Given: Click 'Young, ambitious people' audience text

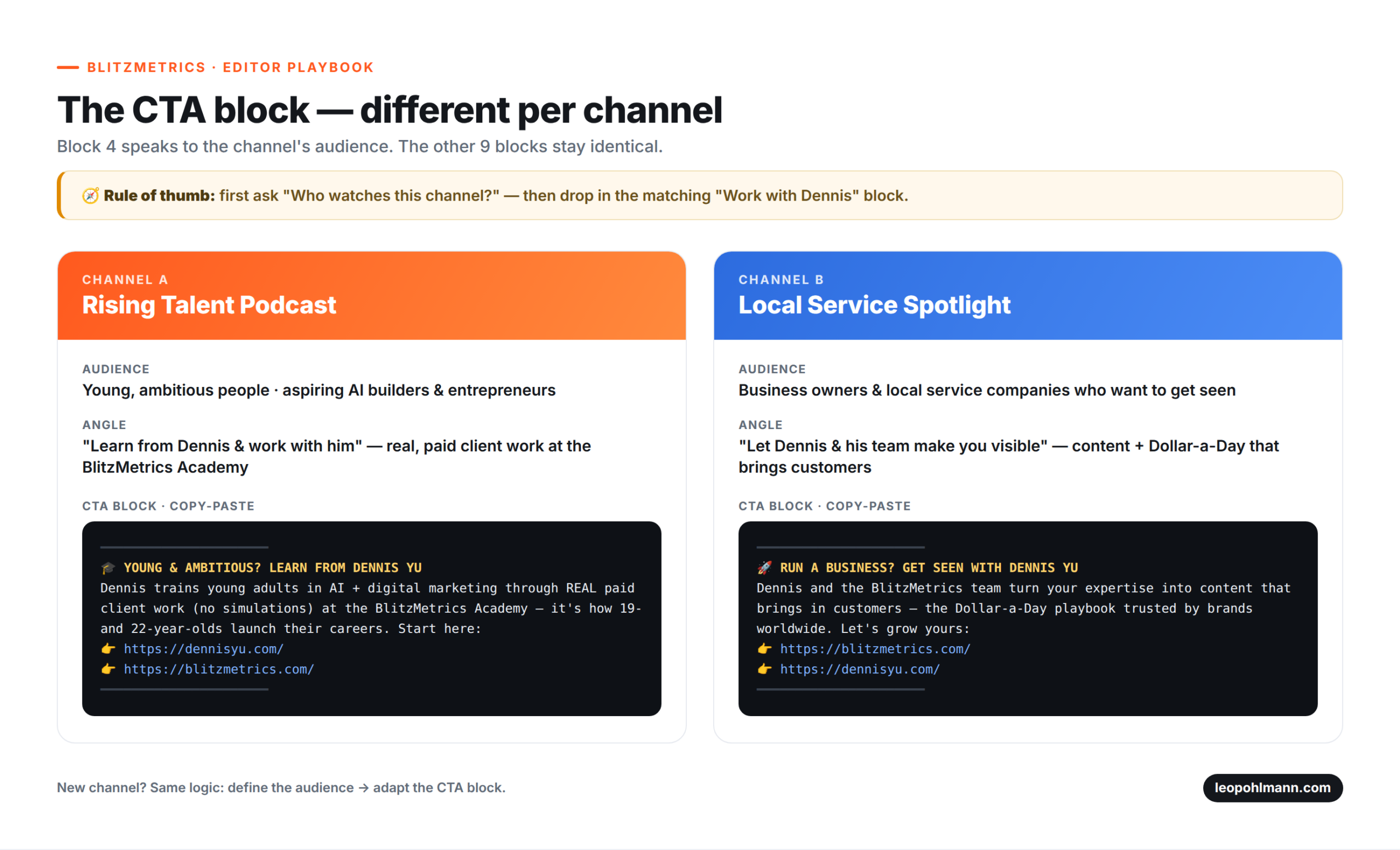Looking at the screenshot, I should [319, 391].
